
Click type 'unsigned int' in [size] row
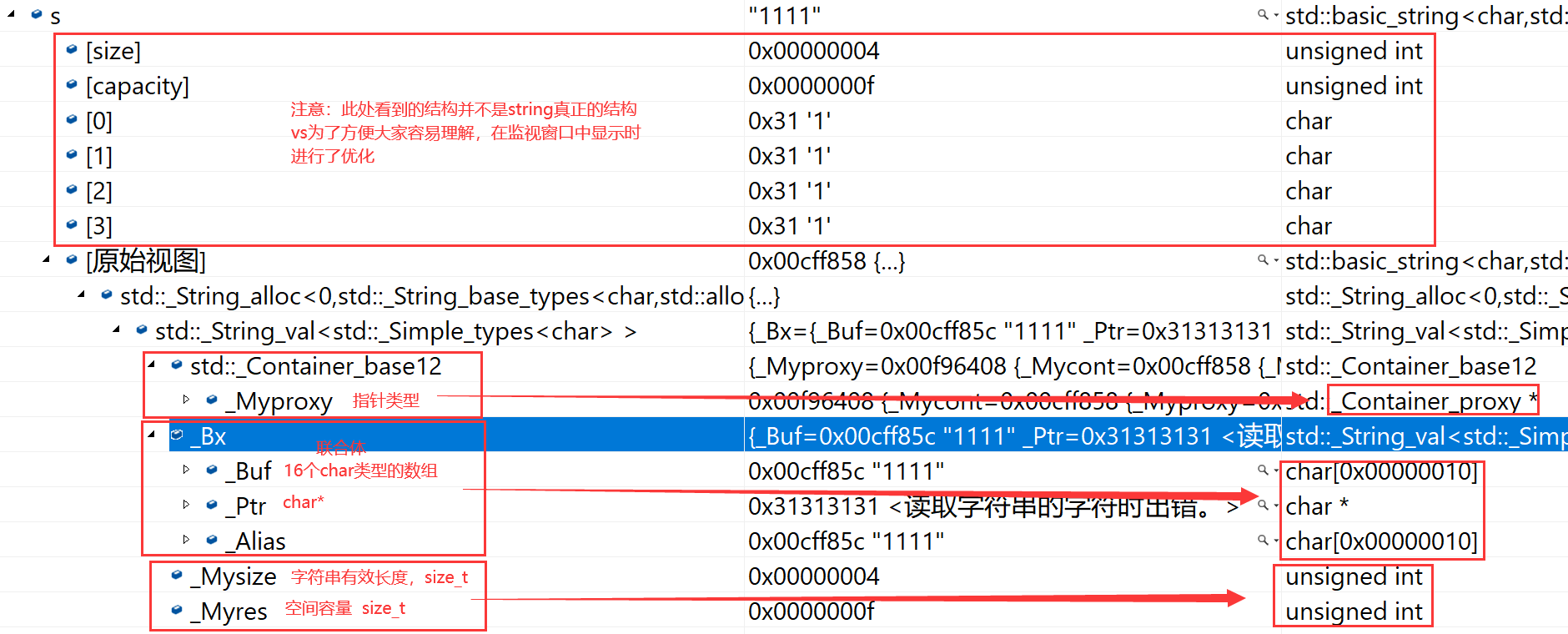(1354, 51)
